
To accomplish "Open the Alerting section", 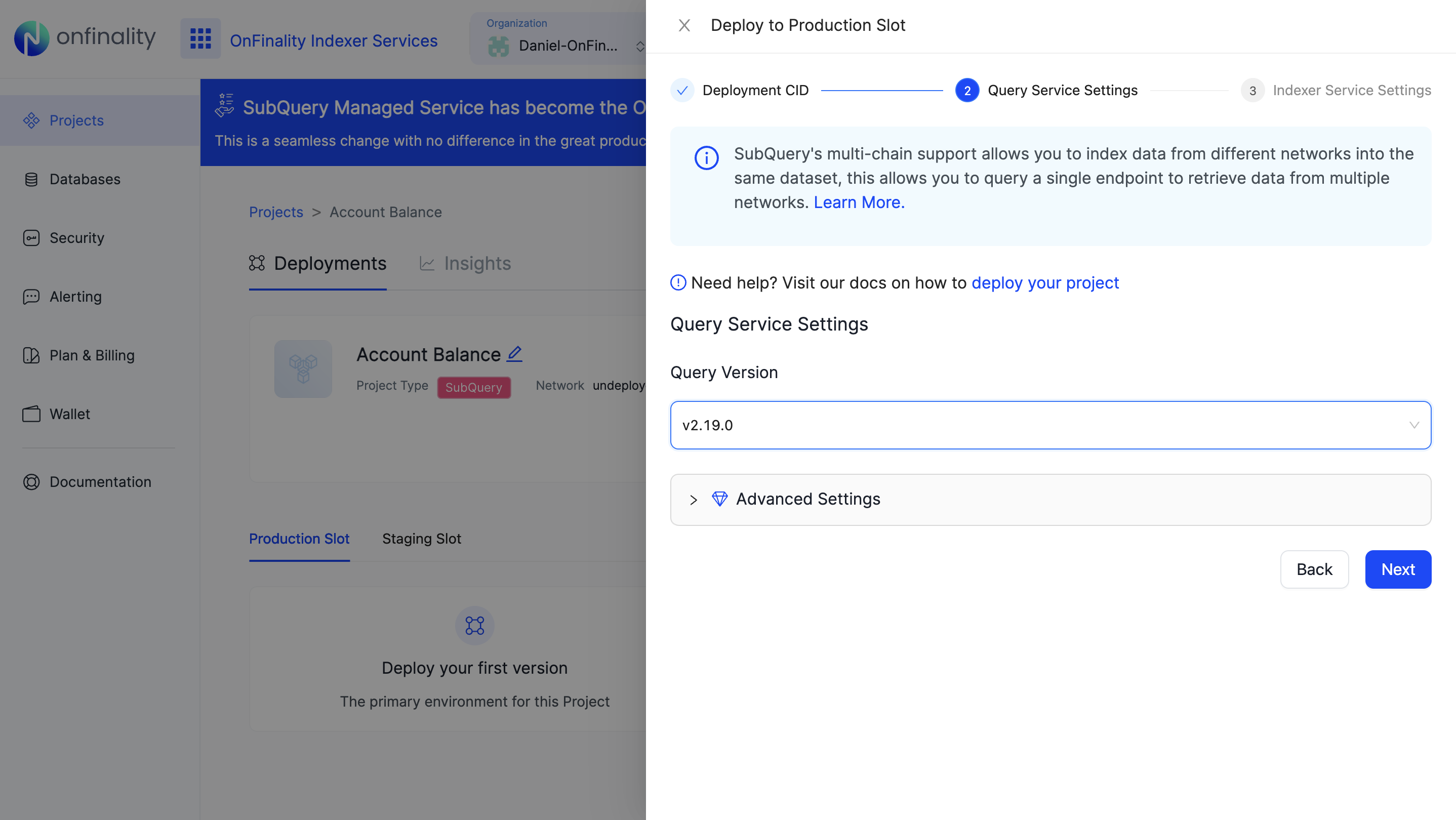I will point(75,297).
